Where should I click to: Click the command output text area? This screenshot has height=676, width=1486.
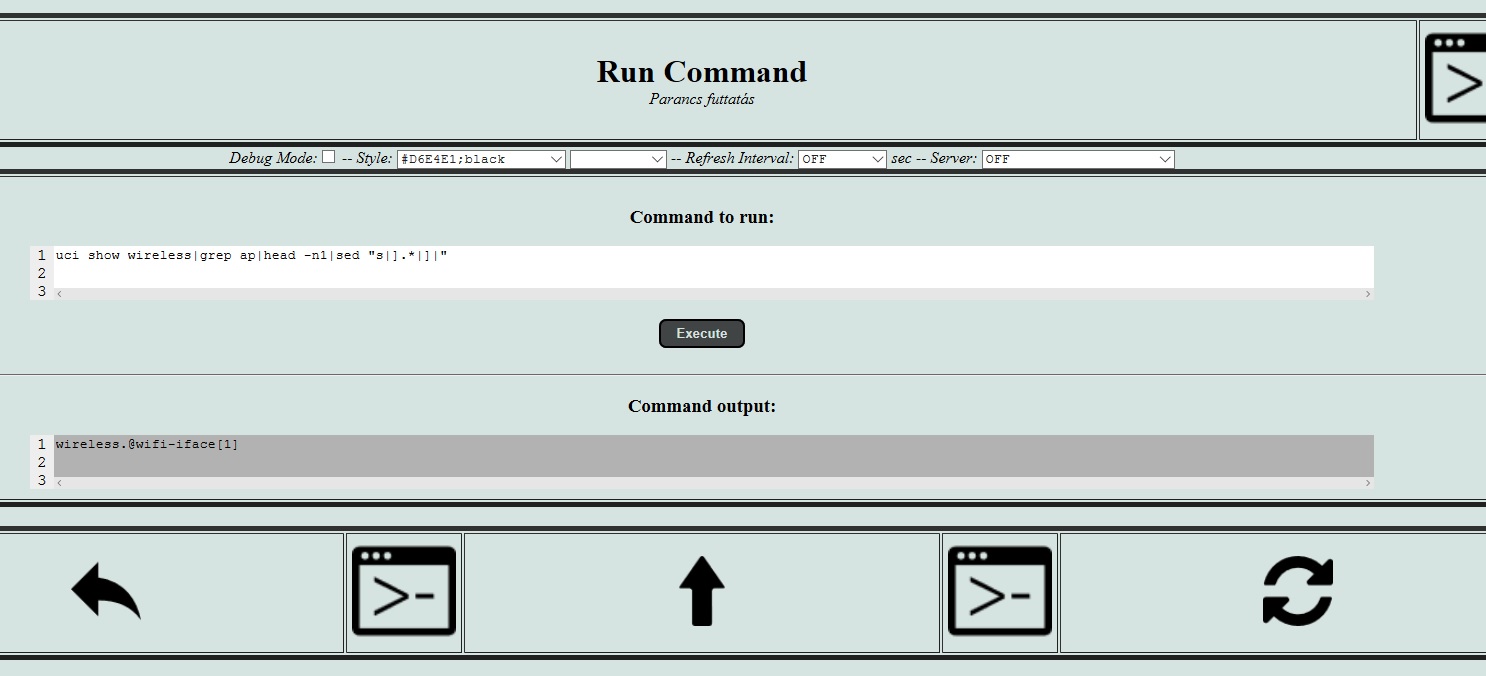714,456
